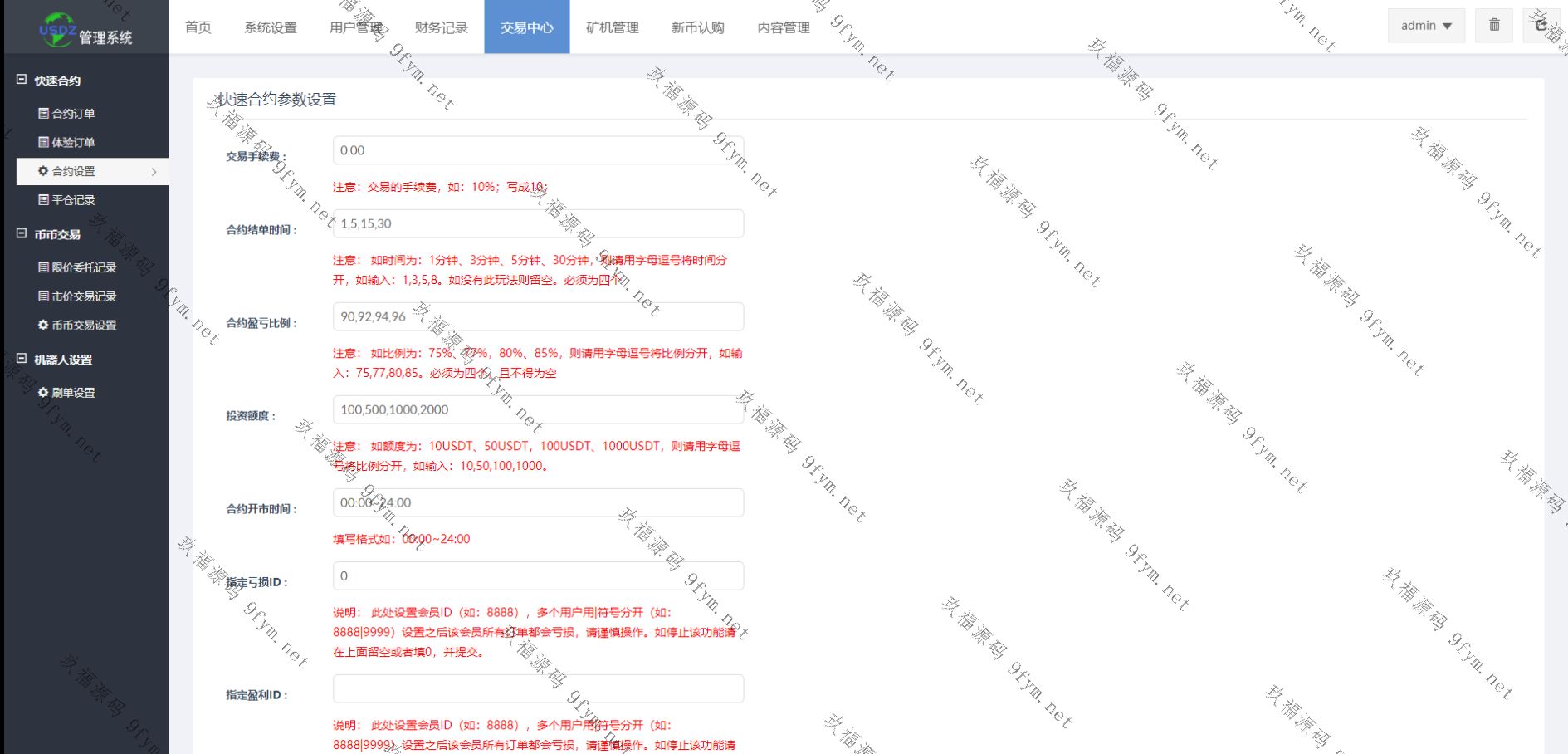This screenshot has width=1568, height=754.
Task: Click the trash icon in the top bar
Action: [1494, 25]
